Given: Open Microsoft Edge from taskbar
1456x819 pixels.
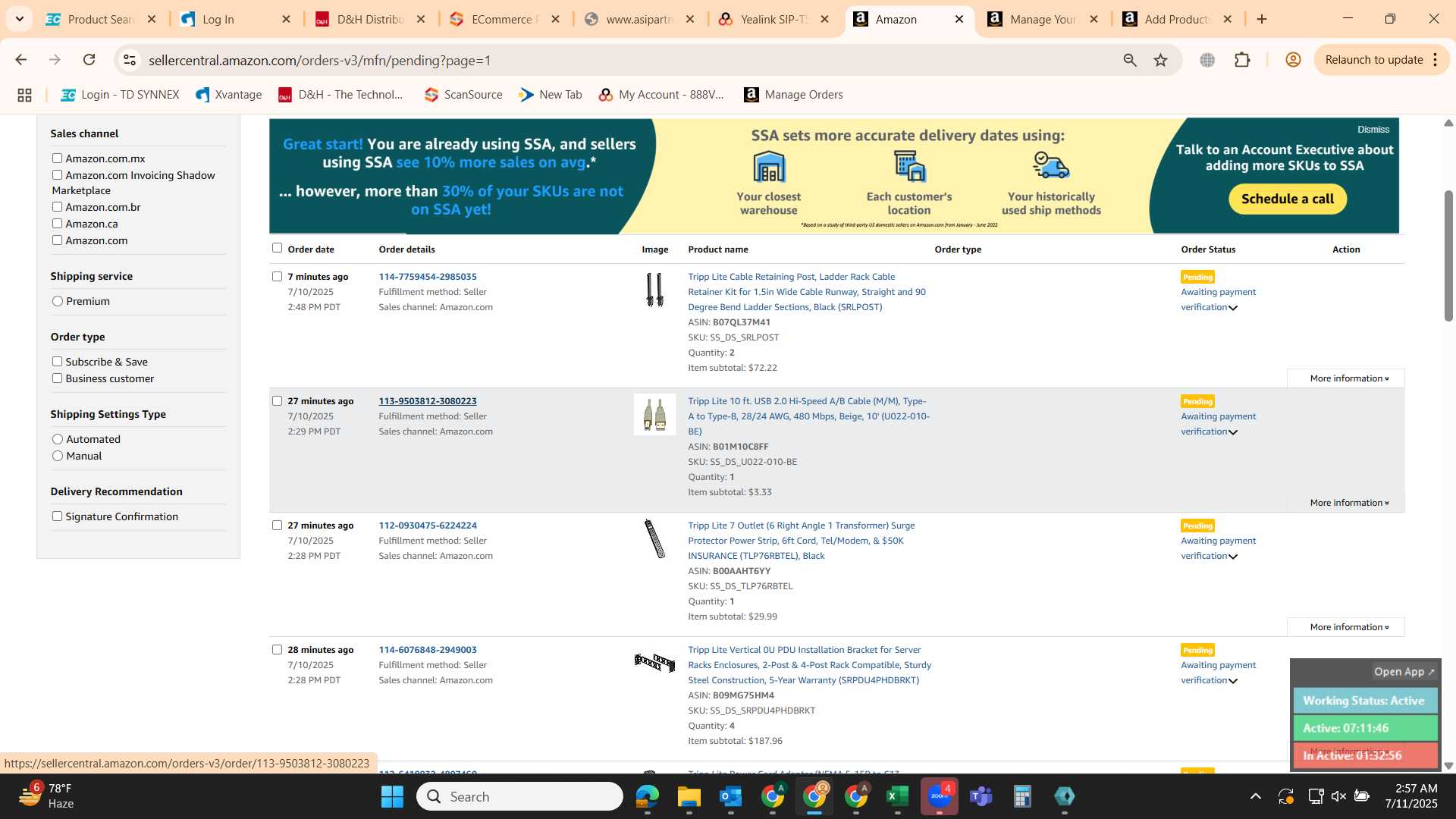Looking at the screenshot, I should tap(647, 796).
